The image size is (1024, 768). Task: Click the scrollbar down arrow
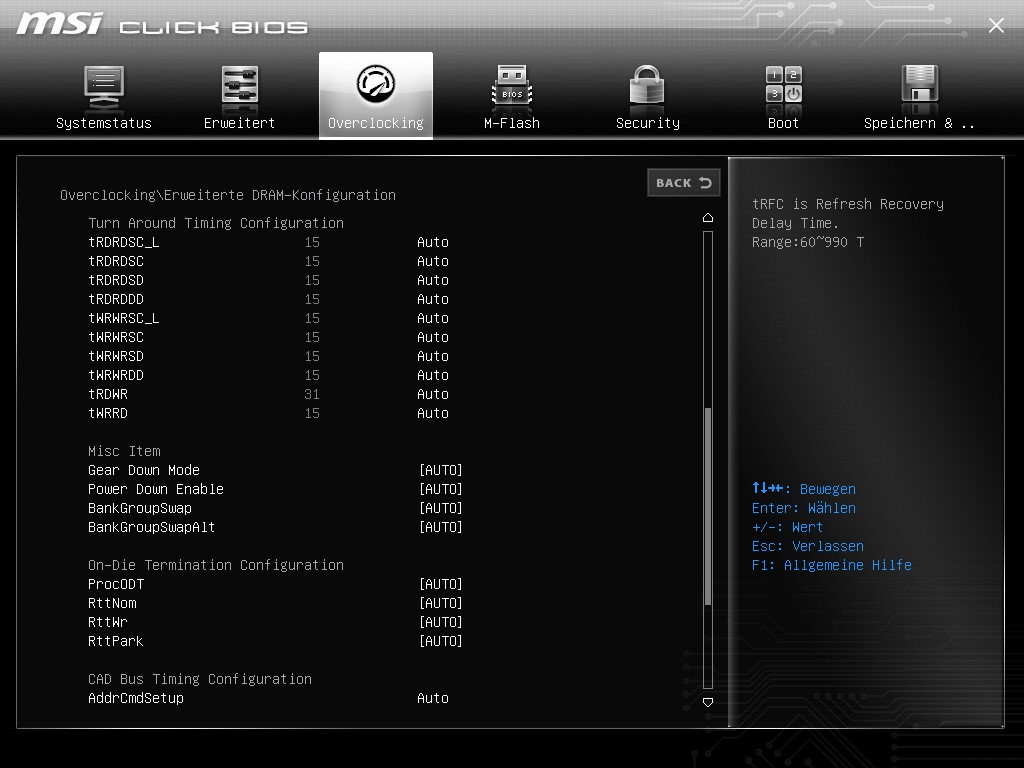point(708,703)
